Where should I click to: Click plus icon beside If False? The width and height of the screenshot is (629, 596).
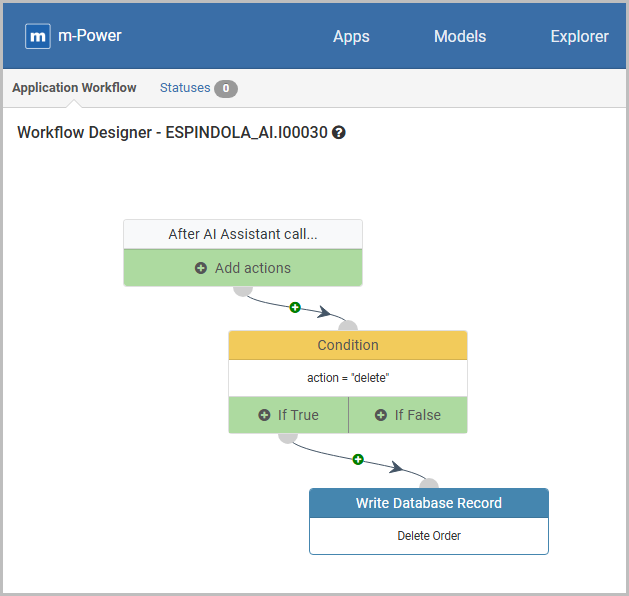[x=381, y=415]
